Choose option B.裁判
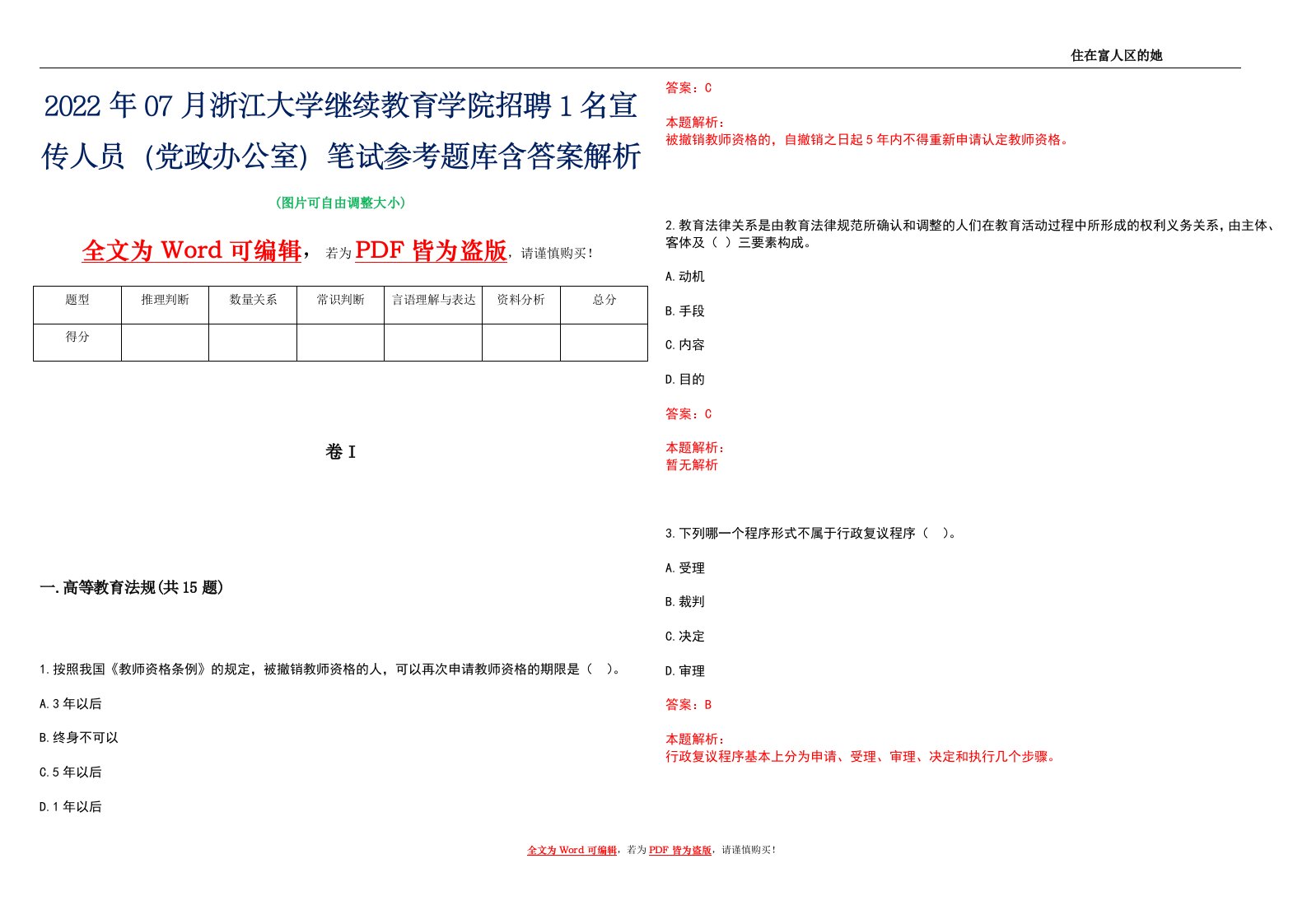The image size is (1307, 924). coord(685,602)
